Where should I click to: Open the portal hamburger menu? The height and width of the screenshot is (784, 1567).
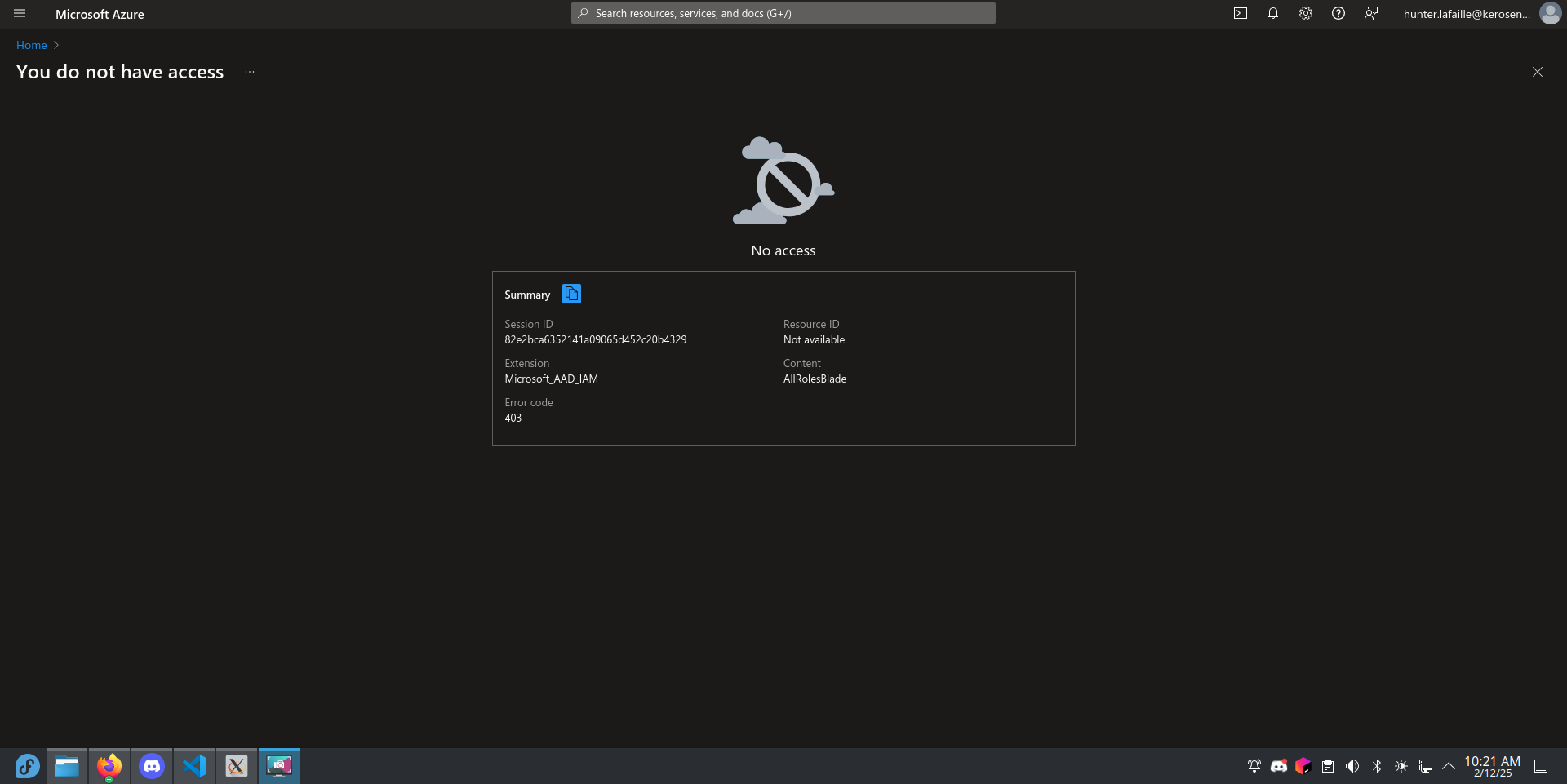tap(20, 13)
